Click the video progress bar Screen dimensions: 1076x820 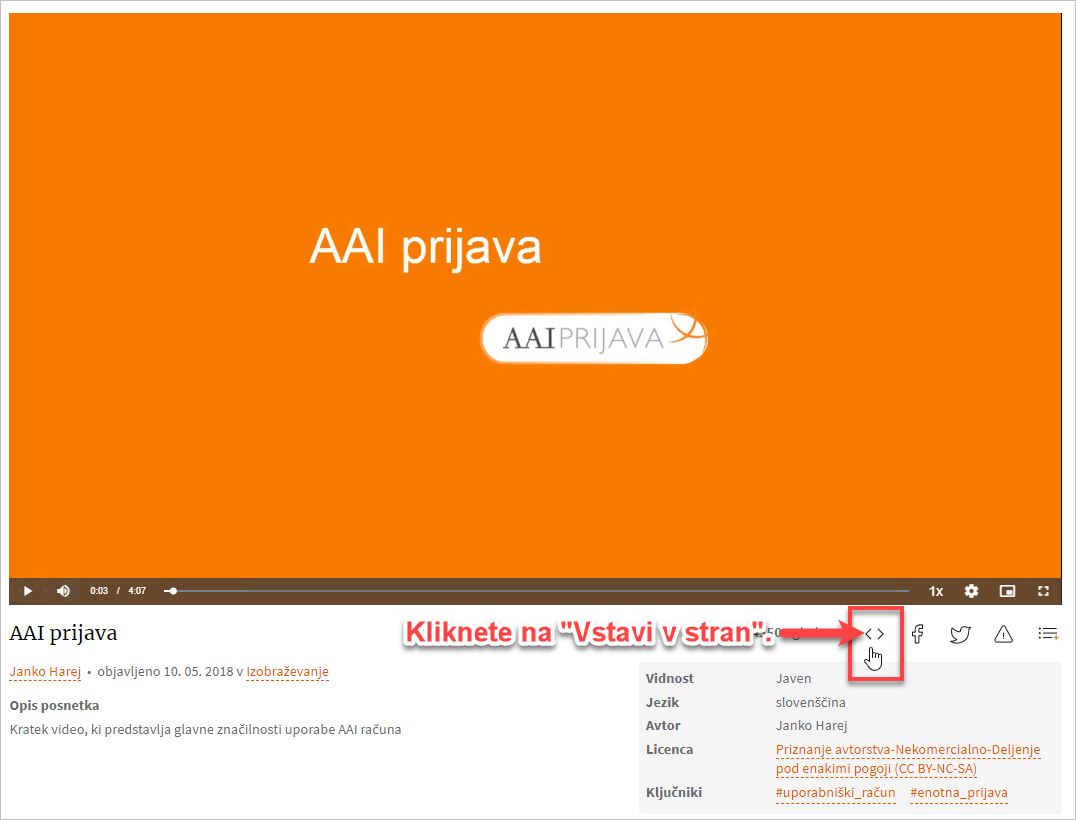pos(537,591)
